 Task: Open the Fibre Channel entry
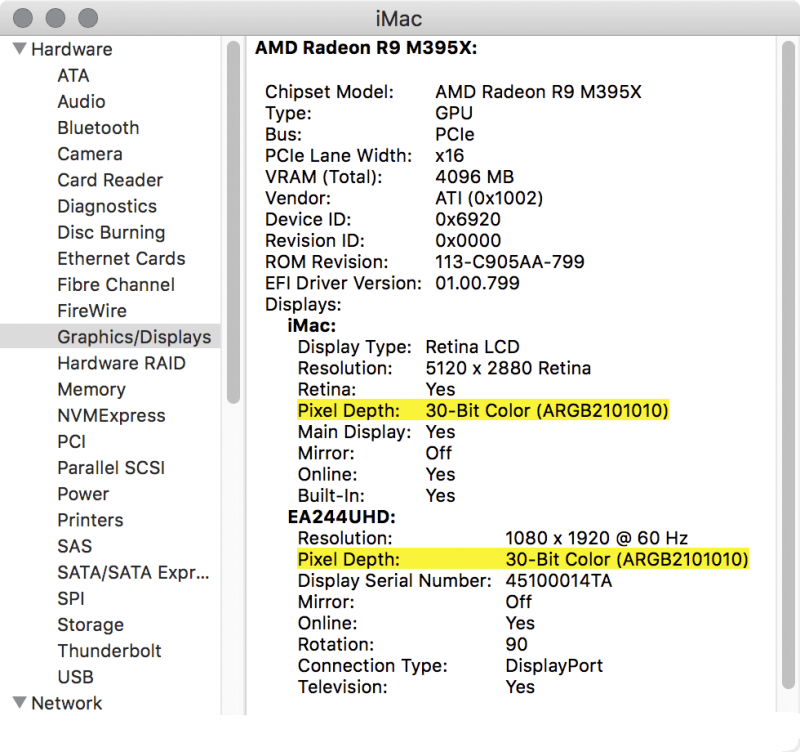(x=116, y=285)
